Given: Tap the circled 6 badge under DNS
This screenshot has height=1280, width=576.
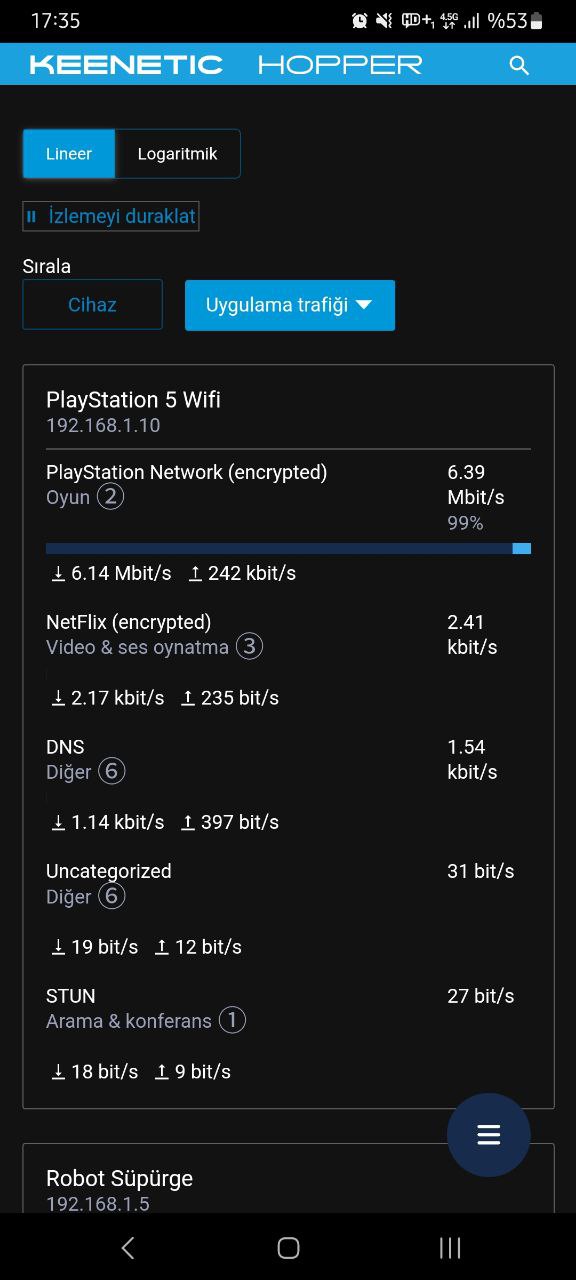Looking at the screenshot, I should (x=112, y=772).
